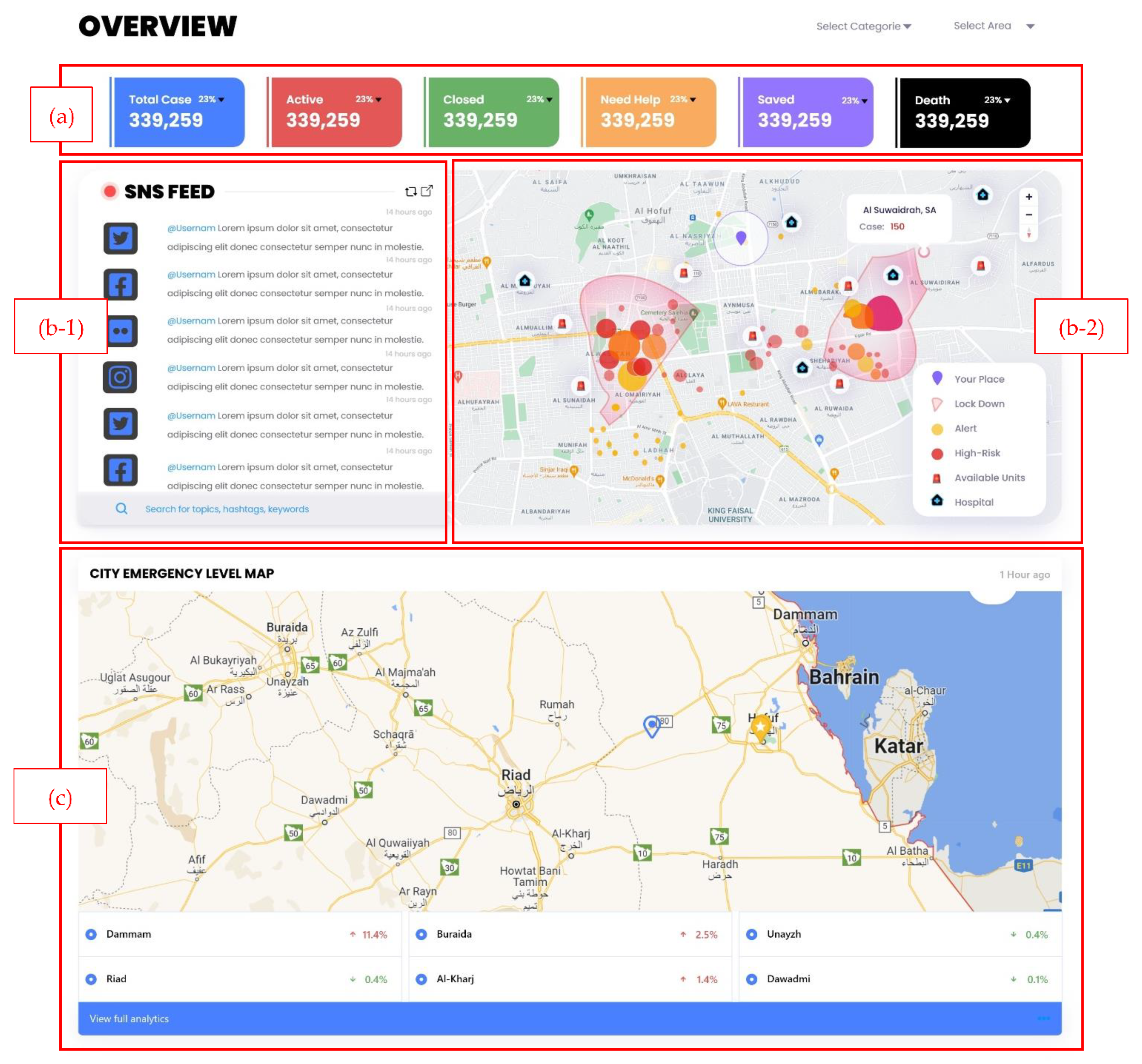
Task: Select the Active cases card
Action: click(x=336, y=112)
